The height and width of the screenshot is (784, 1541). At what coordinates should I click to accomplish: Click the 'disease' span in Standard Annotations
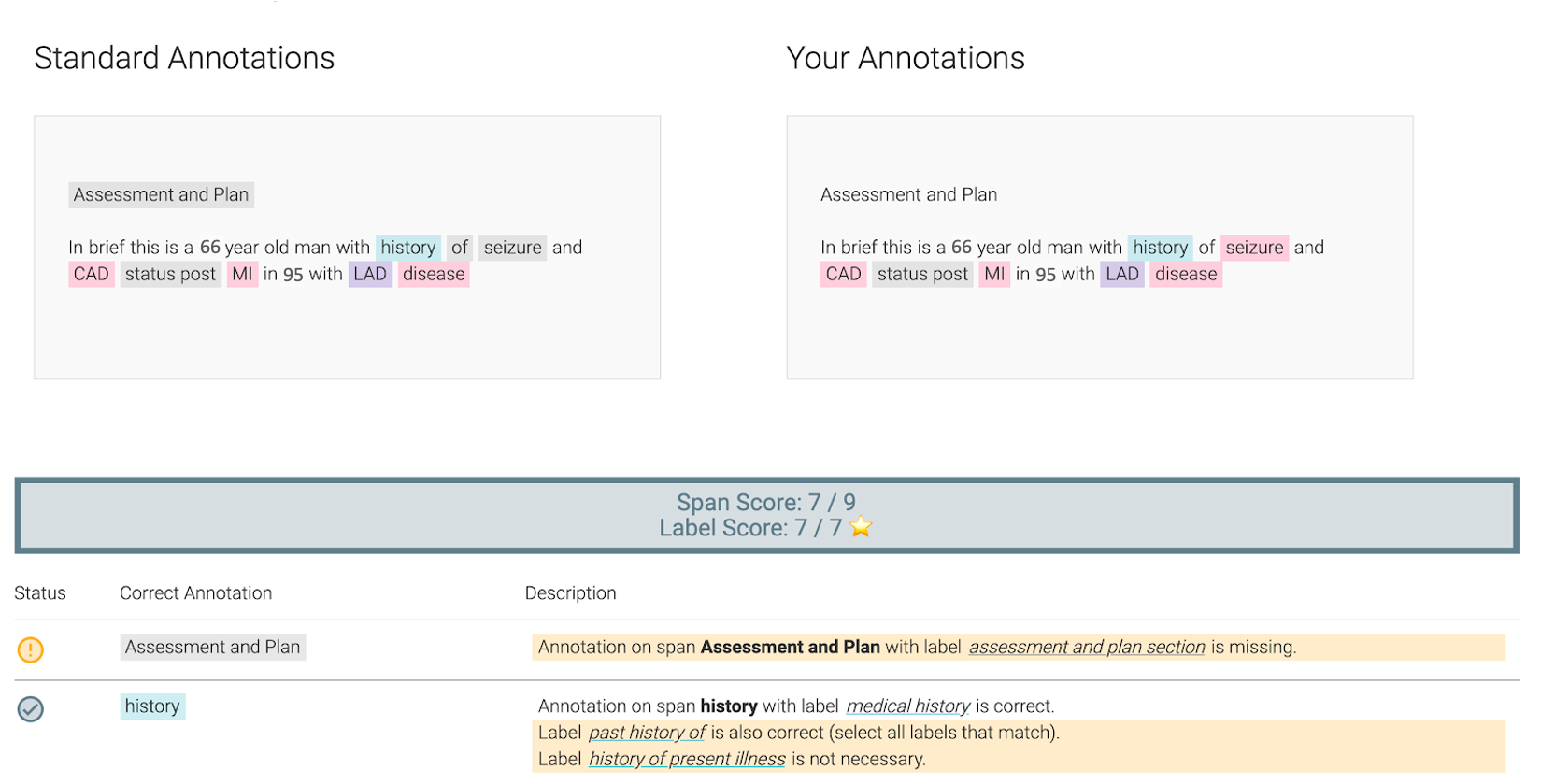click(x=434, y=274)
